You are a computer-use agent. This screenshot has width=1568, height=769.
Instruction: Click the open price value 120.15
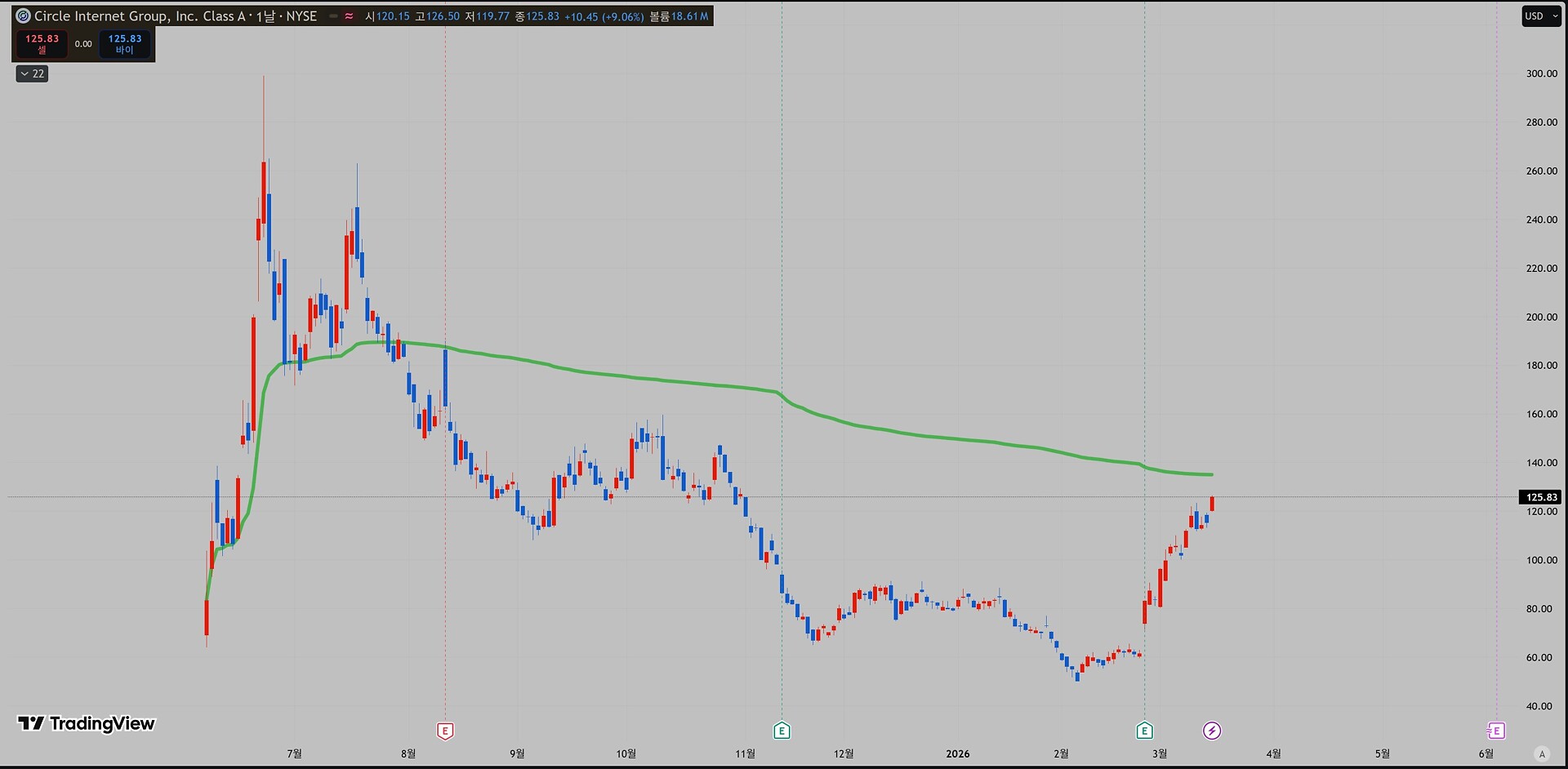tap(393, 16)
